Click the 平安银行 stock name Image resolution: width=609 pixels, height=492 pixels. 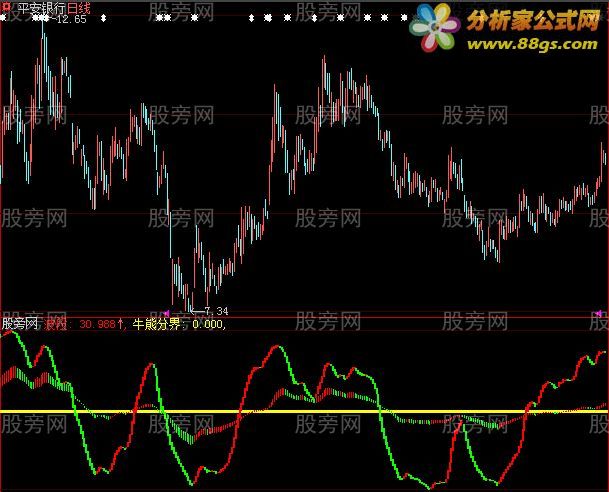point(42,8)
